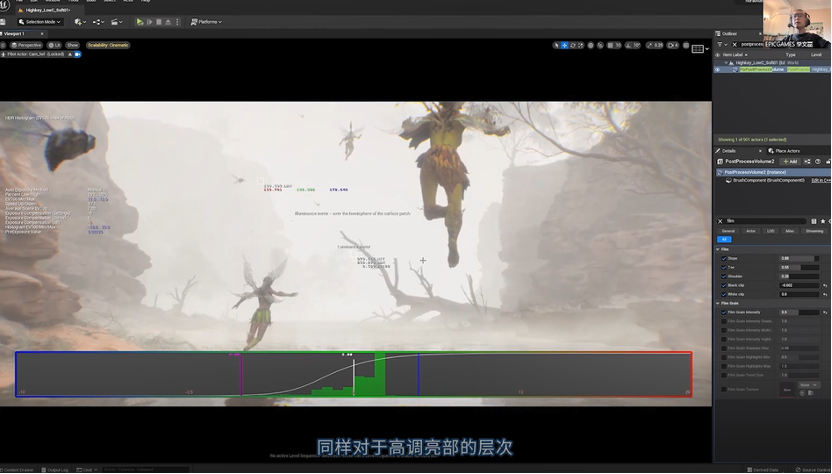
Task: Open Details property matrix grid icon
Action: 814,221
